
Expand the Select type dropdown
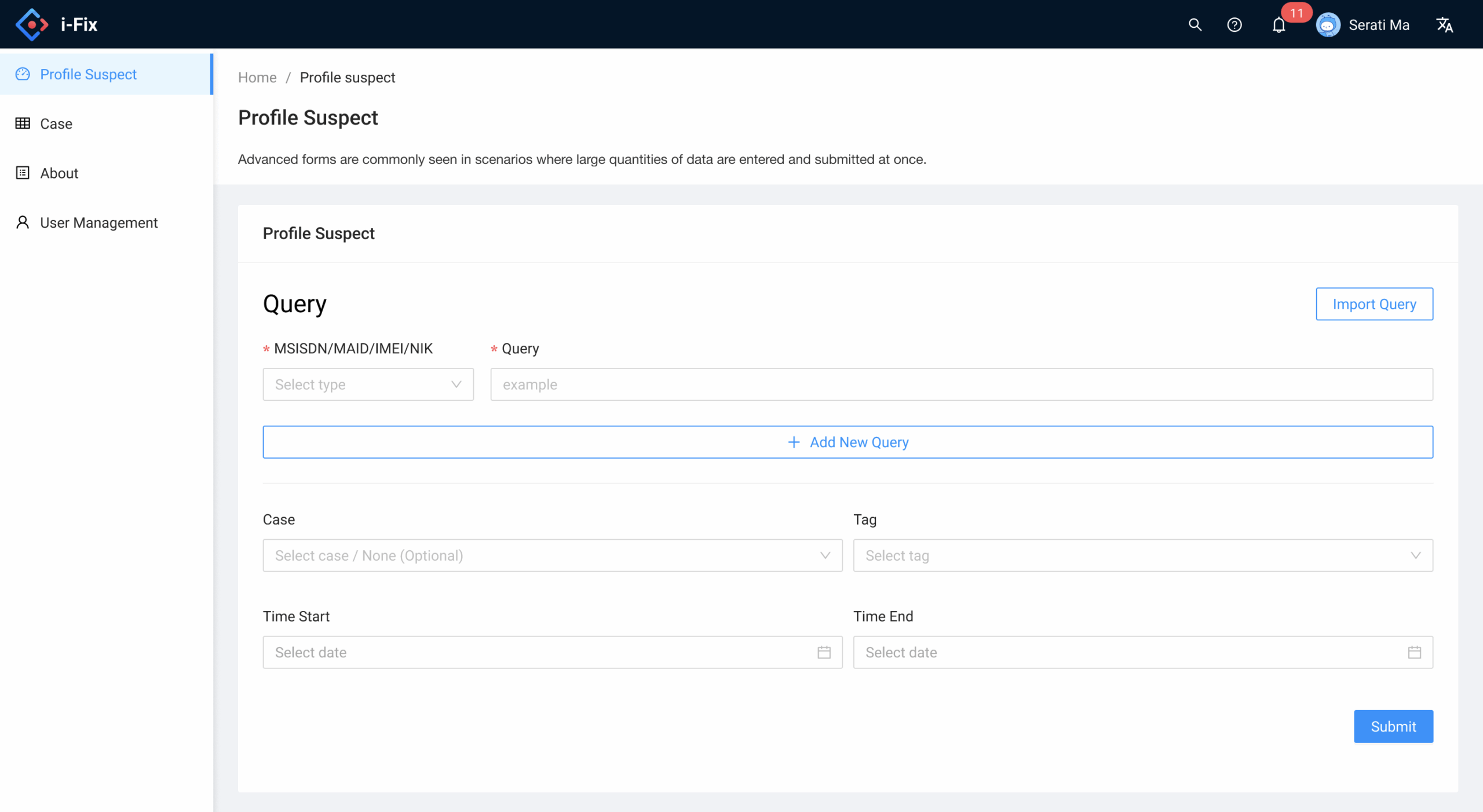click(x=368, y=385)
